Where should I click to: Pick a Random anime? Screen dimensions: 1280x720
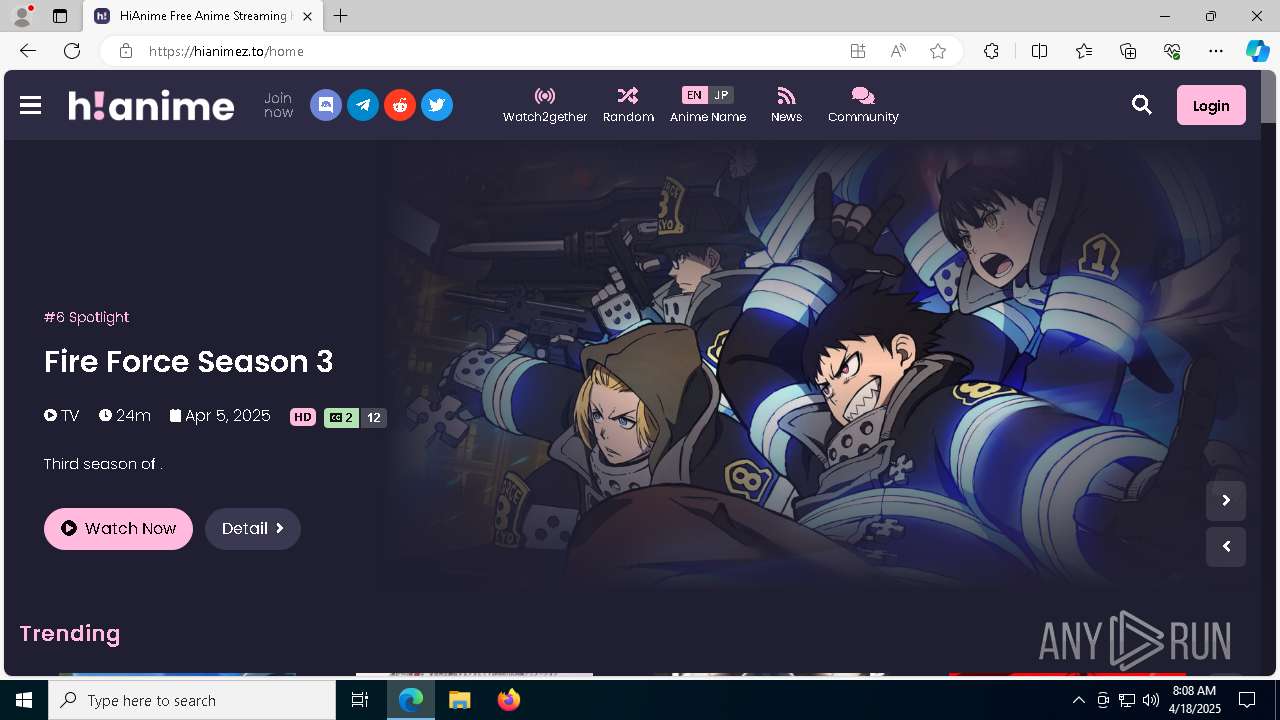point(628,105)
